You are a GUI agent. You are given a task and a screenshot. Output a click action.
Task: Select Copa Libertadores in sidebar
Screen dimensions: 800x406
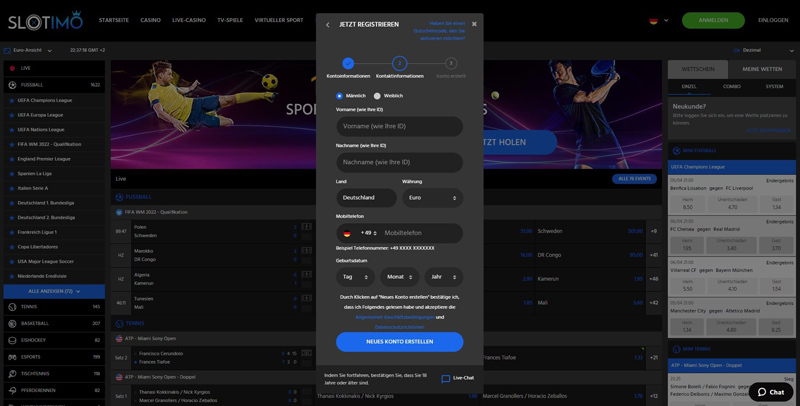[54, 247]
